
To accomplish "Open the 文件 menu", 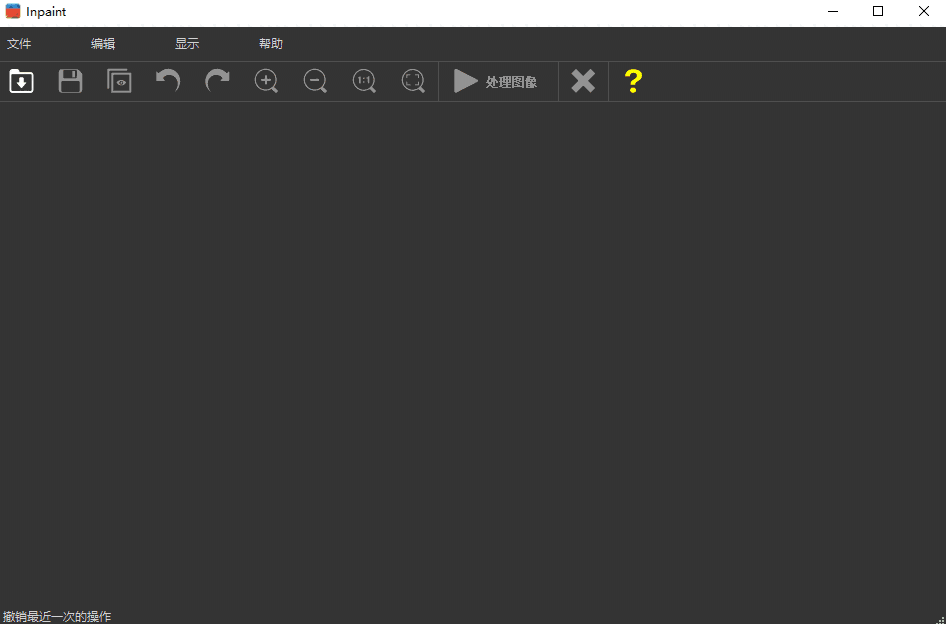I will click(x=20, y=43).
